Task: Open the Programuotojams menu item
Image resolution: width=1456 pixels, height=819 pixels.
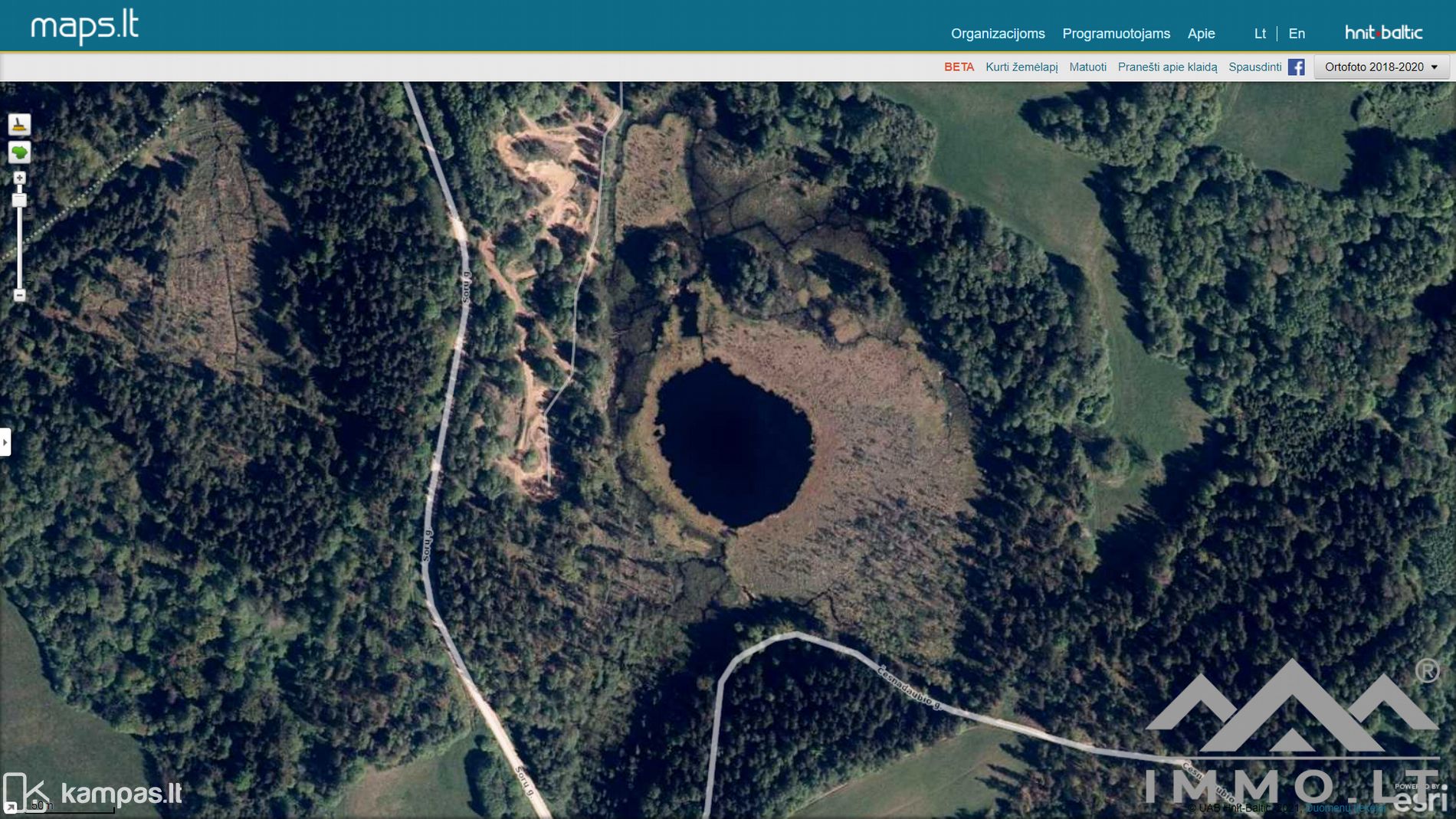Action: tap(1116, 34)
